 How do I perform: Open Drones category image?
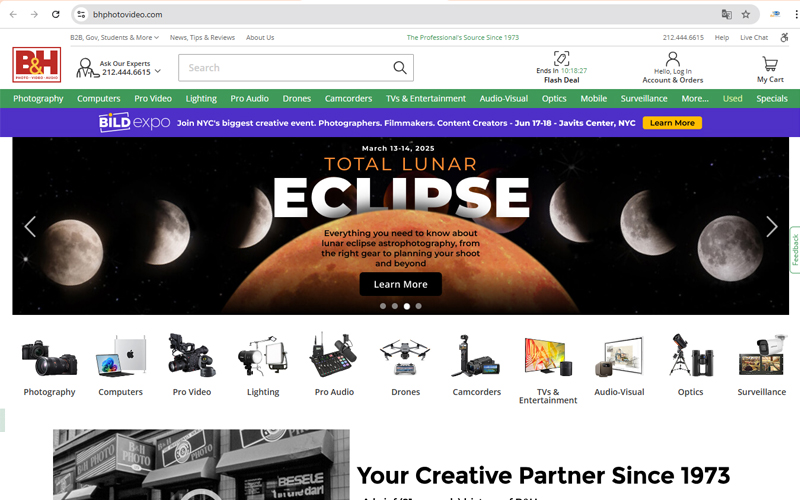click(x=405, y=357)
